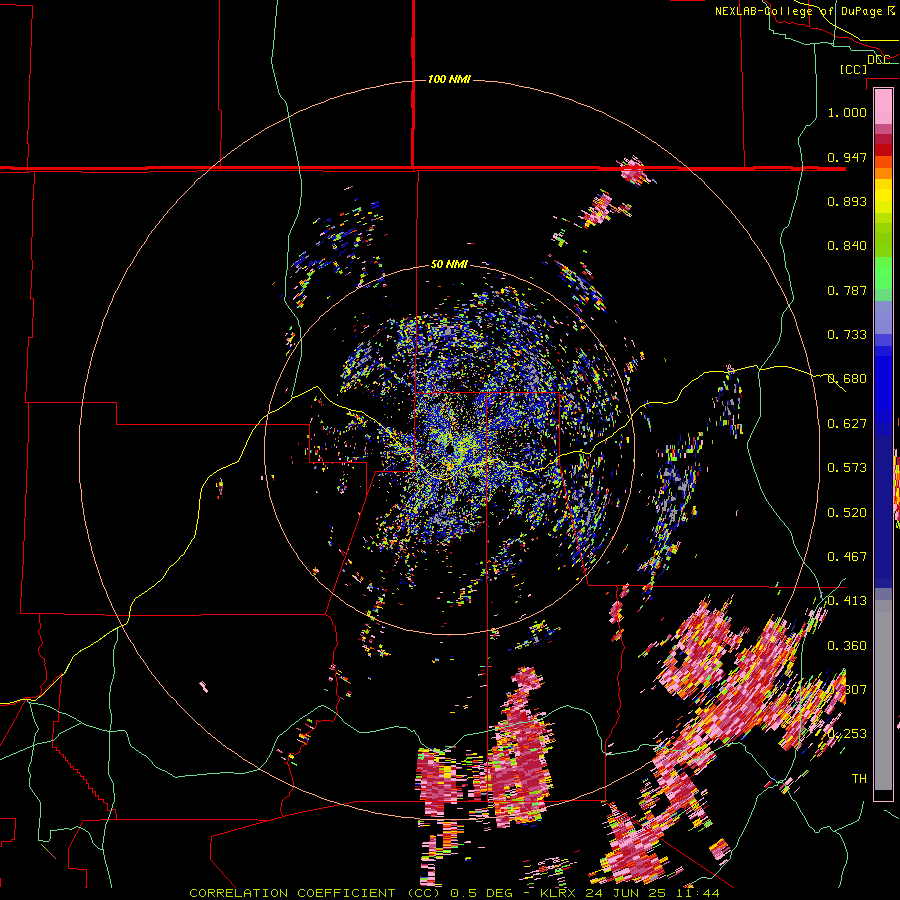This screenshot has width=900, height=900.
Task: Click the 0.787 legend value
Action: click(x=847, y=290)
